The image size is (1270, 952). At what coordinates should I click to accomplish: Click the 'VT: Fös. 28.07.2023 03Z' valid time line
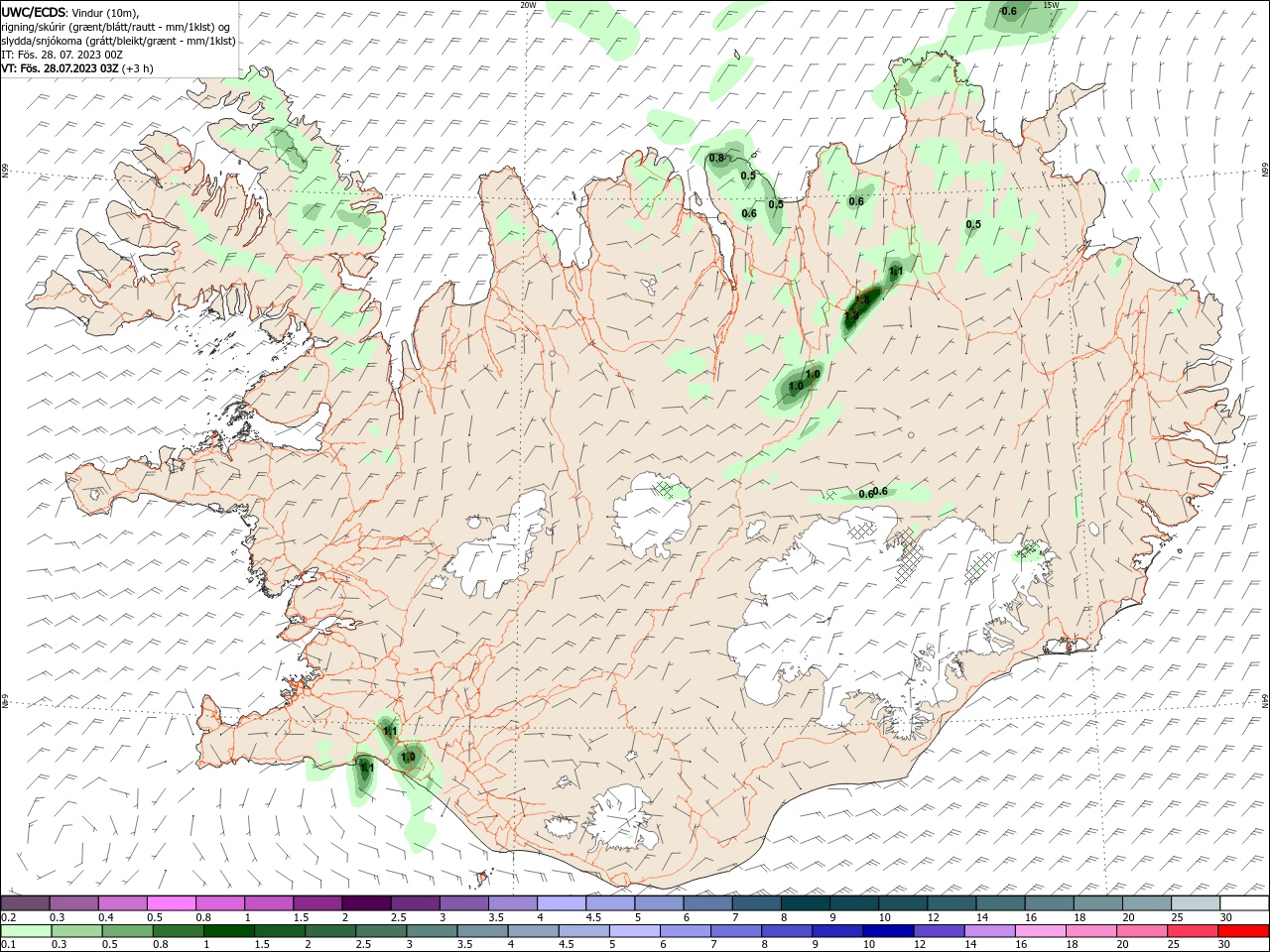tap(77, 68)
